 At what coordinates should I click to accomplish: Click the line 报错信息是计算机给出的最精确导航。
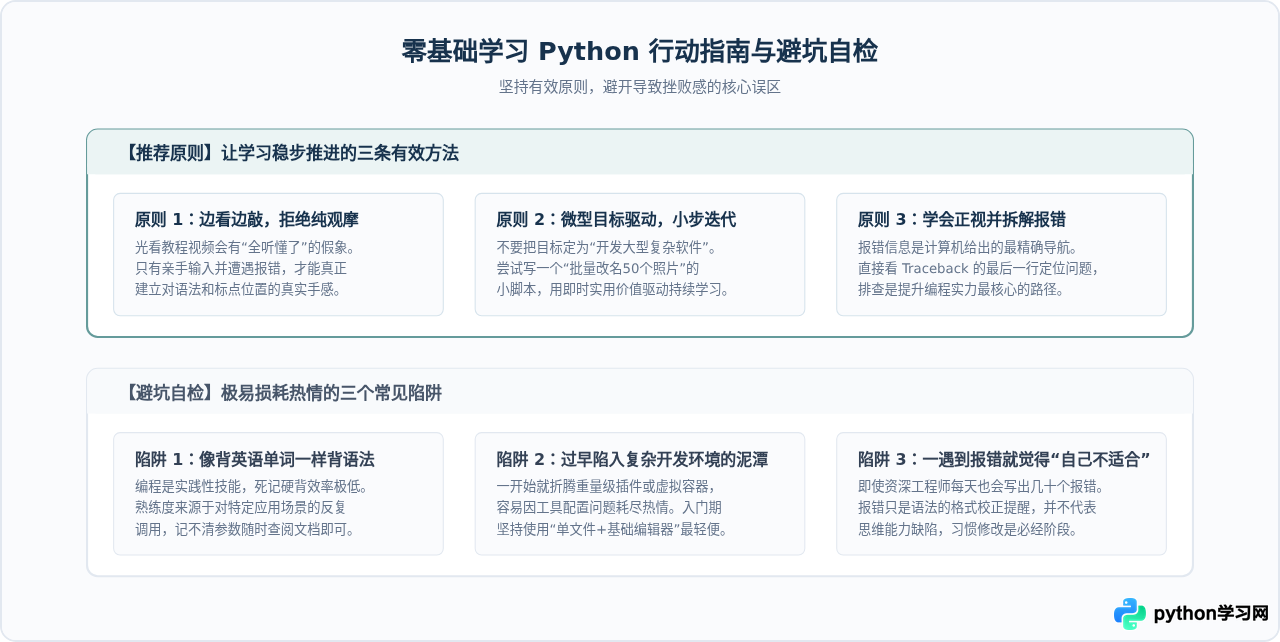(966, 247)
